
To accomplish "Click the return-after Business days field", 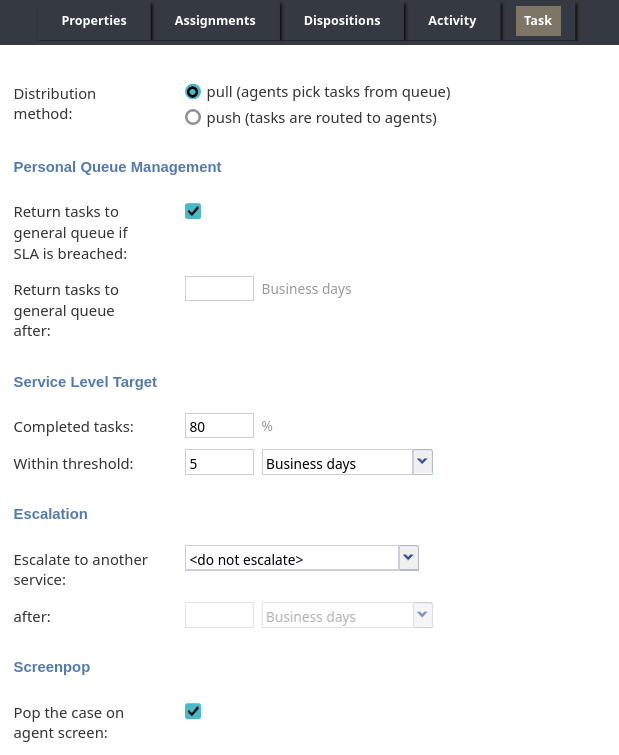I will [x=219, y=288].
